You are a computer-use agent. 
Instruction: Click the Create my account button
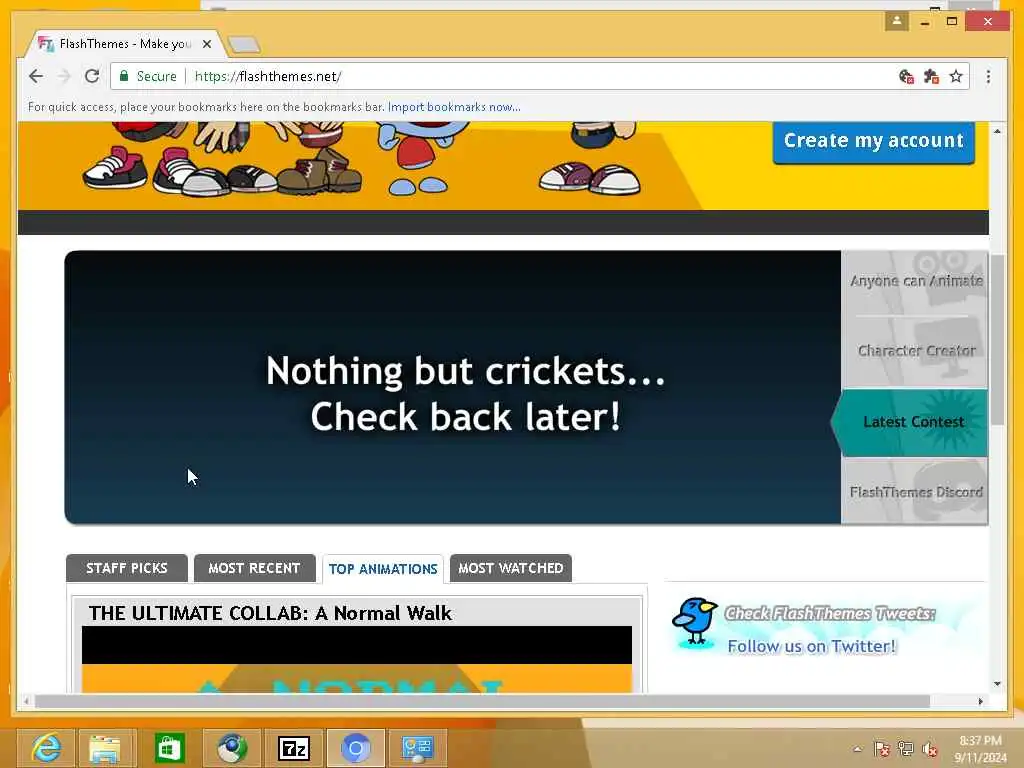click(x=874, y=141)
